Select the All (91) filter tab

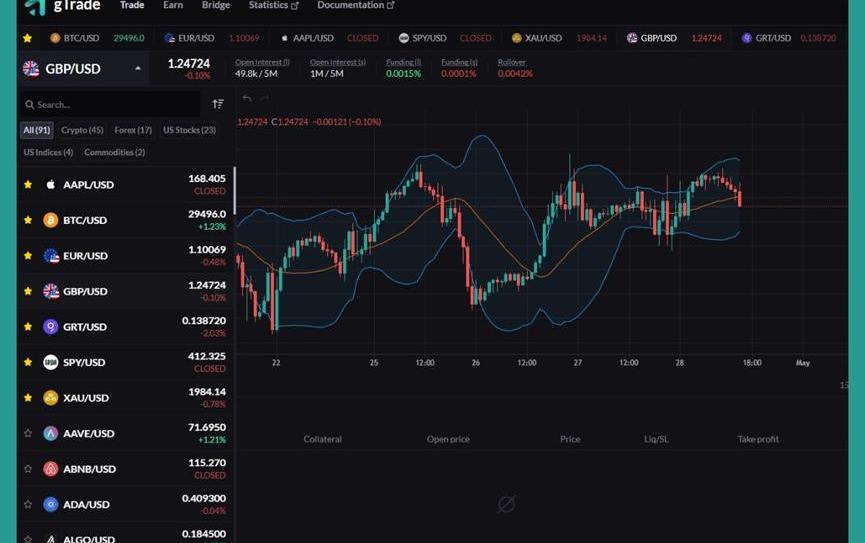(x=37, y=130)
